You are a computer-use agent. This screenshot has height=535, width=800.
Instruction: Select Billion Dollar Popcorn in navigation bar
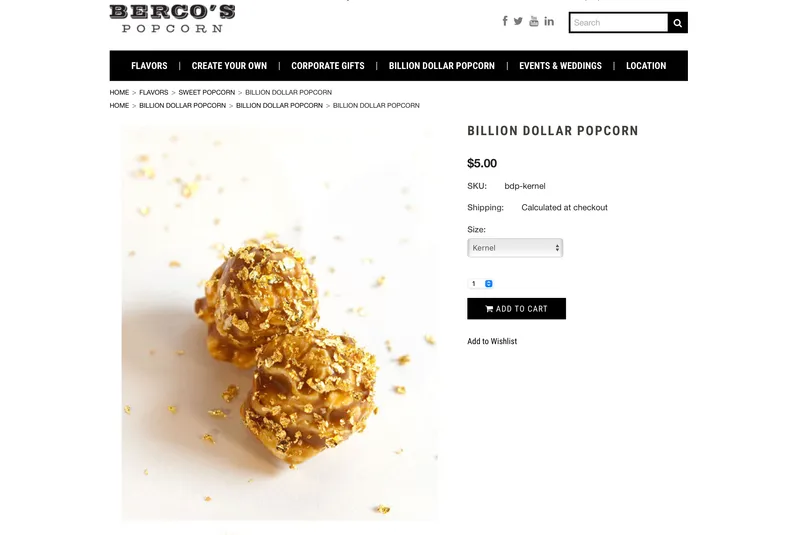(x=442, y=66)
